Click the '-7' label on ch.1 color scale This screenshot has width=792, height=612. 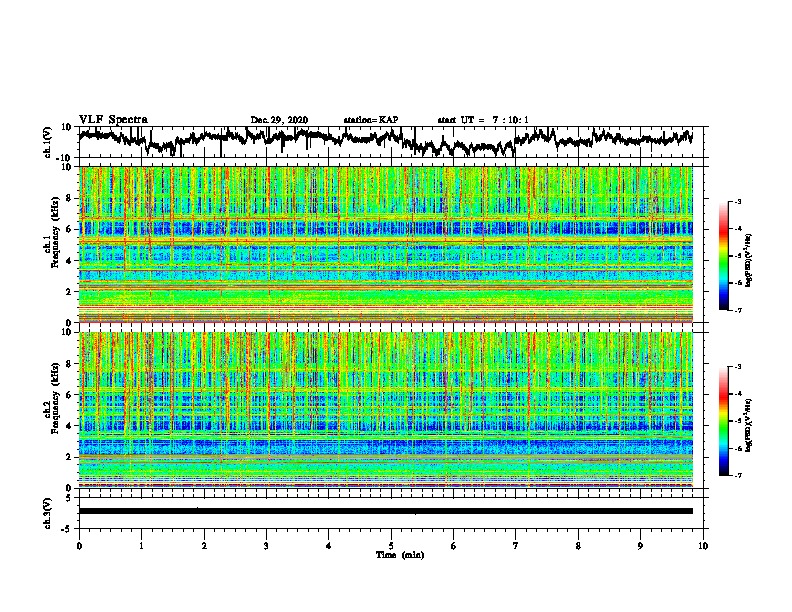(x=738, y=310)
